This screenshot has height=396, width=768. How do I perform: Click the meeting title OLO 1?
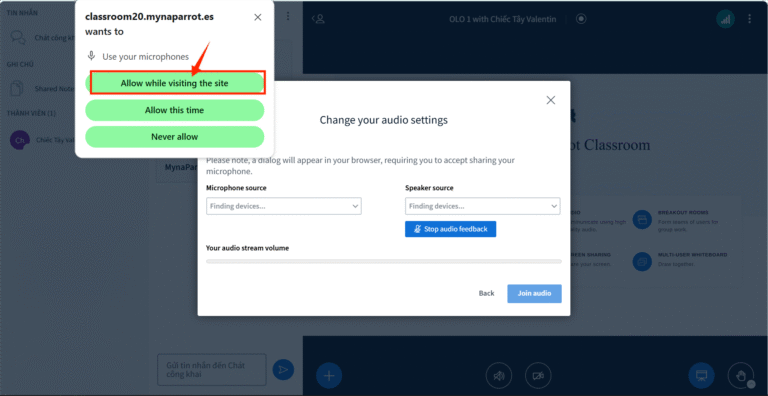tap(503, 19)
